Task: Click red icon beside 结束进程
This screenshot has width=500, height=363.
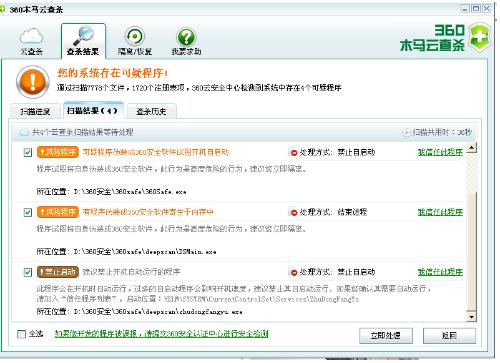Action: (x=294, y=212)
